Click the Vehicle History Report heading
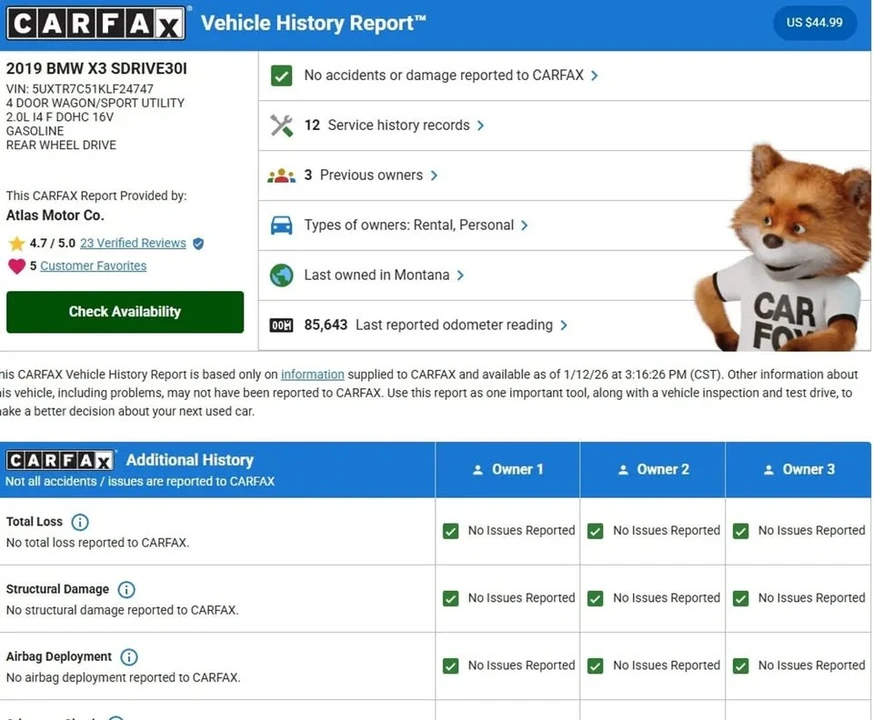Image resolution: width=873 pixels, height=720 pixels. [x=313, y=23]
